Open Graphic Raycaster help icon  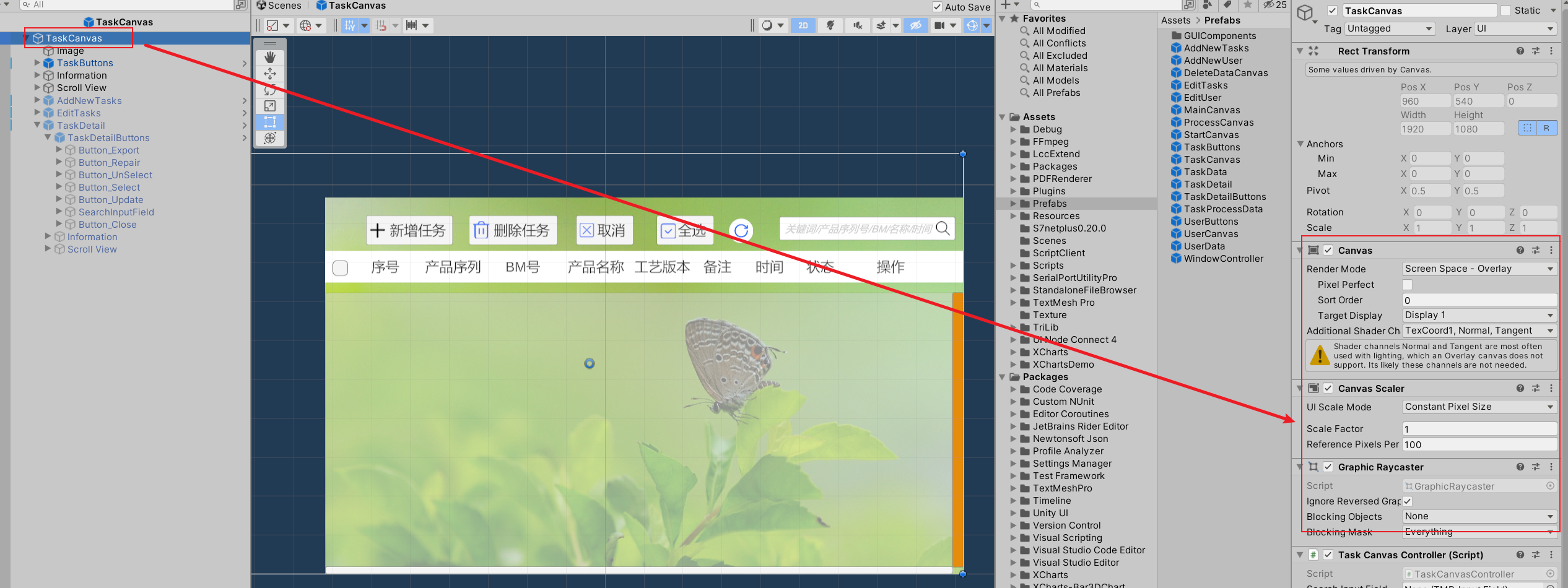tap(1520, 467)
